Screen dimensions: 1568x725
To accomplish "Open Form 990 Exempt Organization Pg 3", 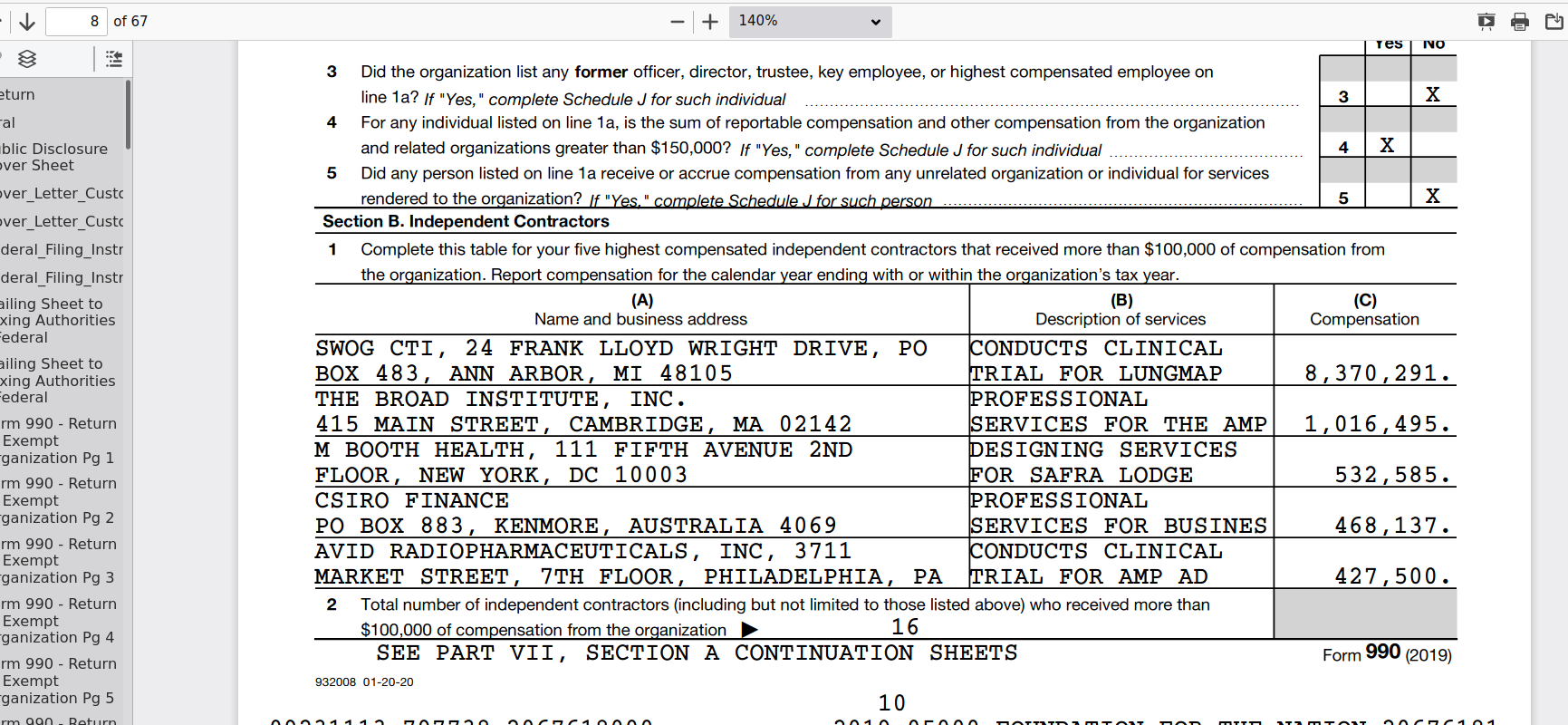I will [58, 561].
